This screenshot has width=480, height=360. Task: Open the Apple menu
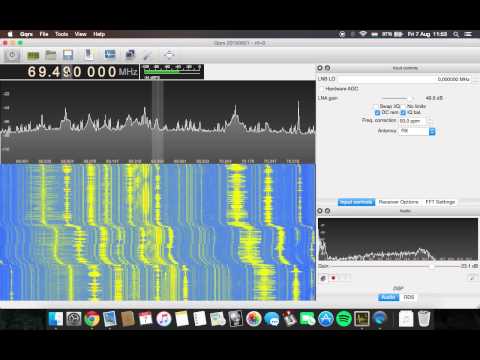[10, 34]
